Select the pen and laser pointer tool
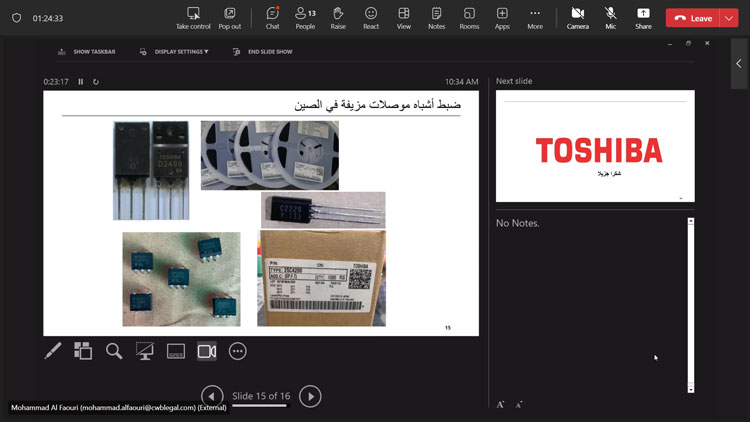Image resolution: width=750 pixels, height=422 pixels. point(53,351)
